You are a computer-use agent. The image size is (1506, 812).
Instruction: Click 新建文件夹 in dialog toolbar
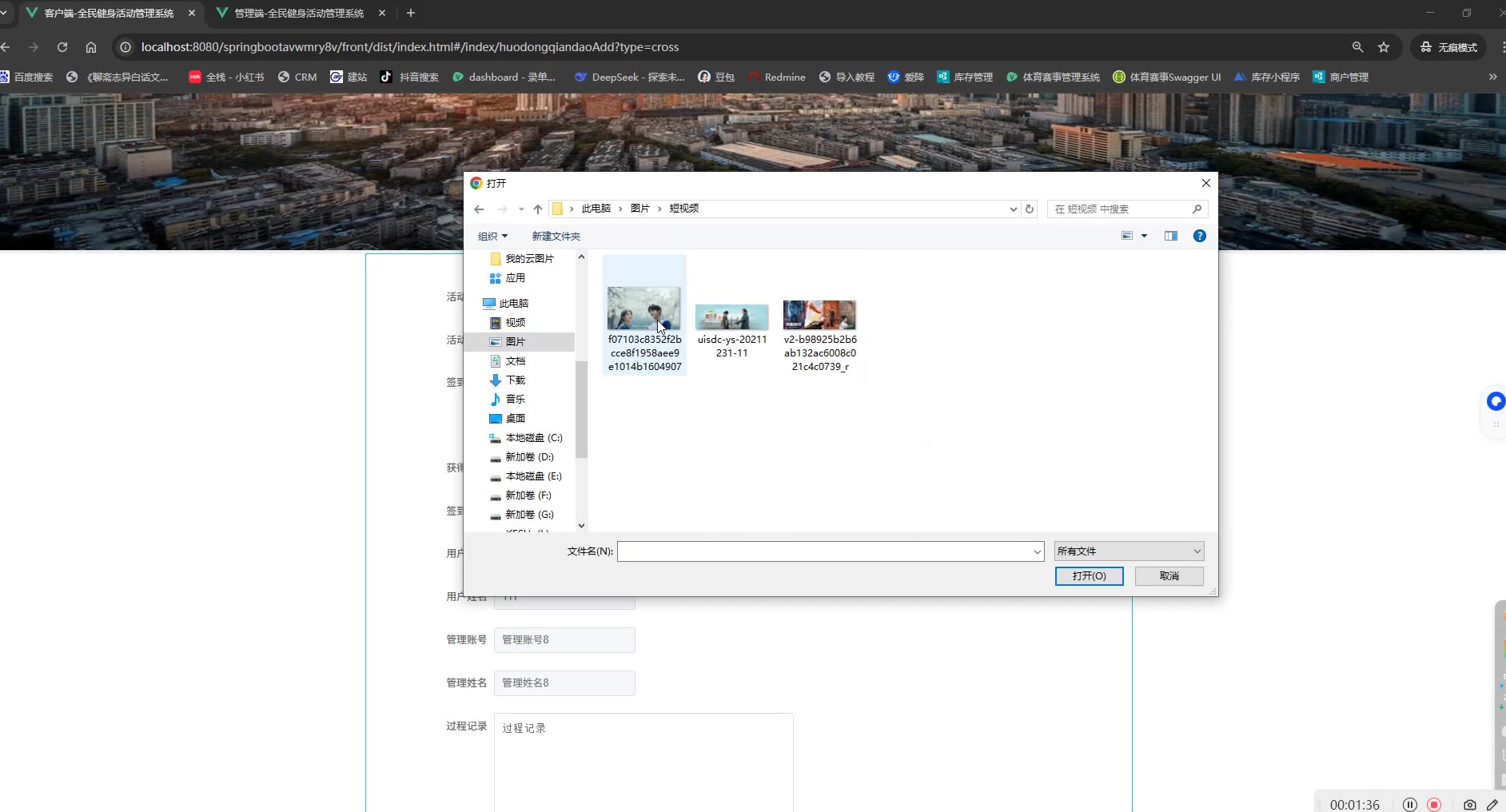[x=556, y=237]
